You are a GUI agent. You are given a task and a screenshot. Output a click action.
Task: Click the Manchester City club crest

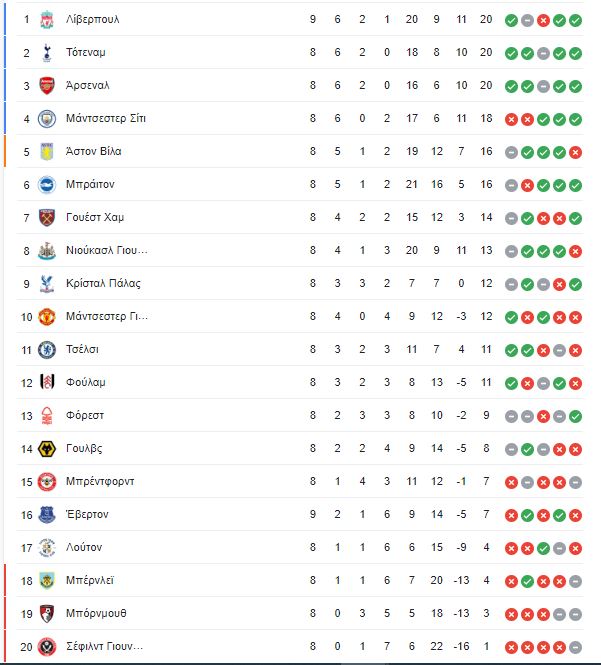coord(47,119)
